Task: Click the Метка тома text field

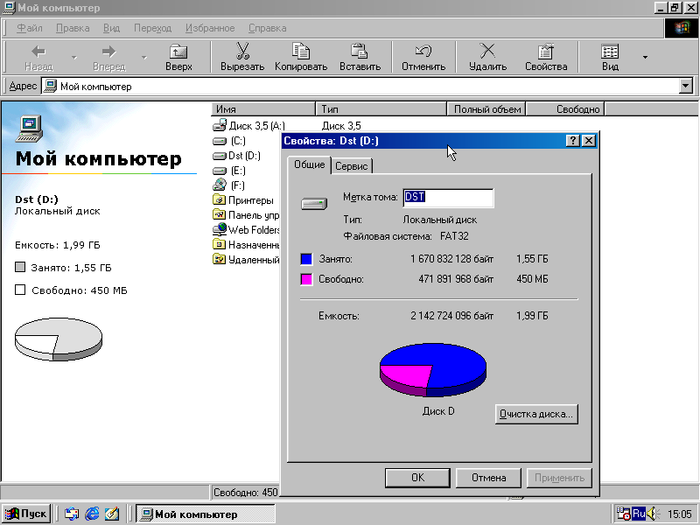Action: tap(447, 198)
